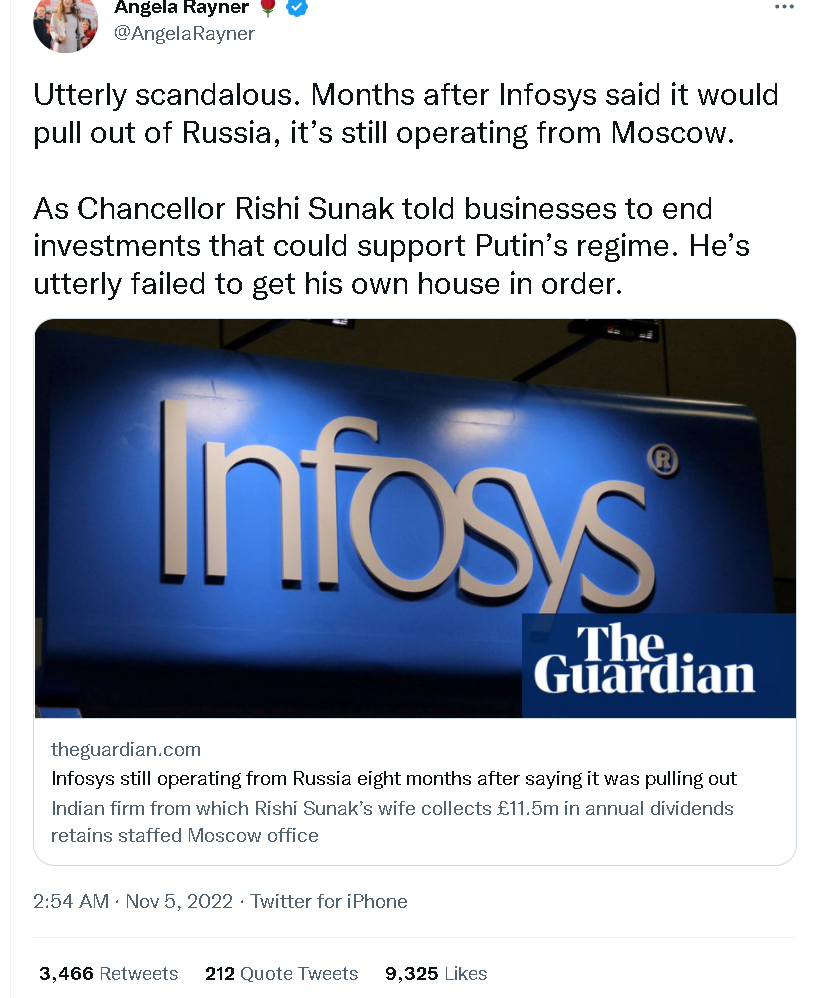Click the card description about Sunak's wife's dividends
815x998 pixels.
click(392, 821)
